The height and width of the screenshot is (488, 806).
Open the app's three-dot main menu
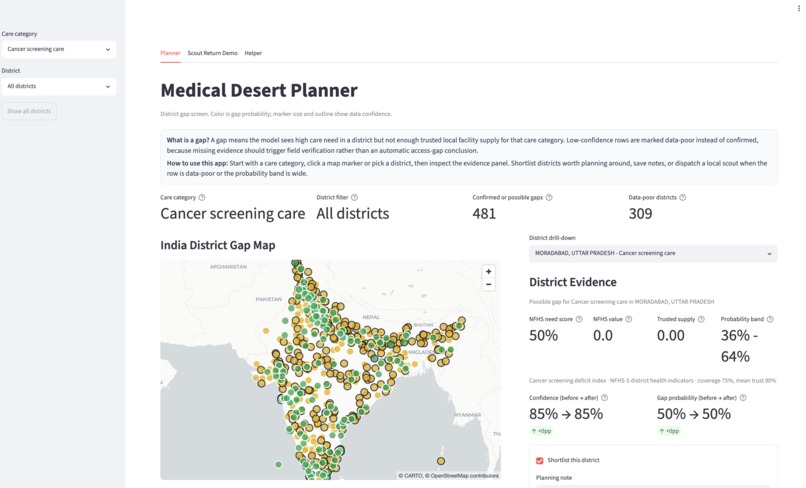tap(798, 8)
